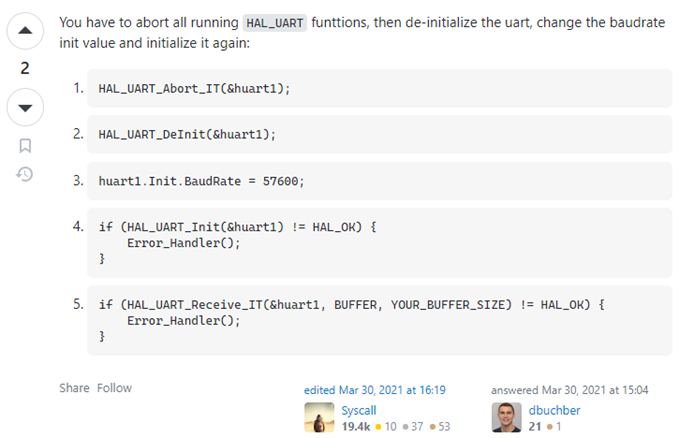Show the answer's activity history
The width and height of the screenshot is (679, 438).
tap(25, 174)
